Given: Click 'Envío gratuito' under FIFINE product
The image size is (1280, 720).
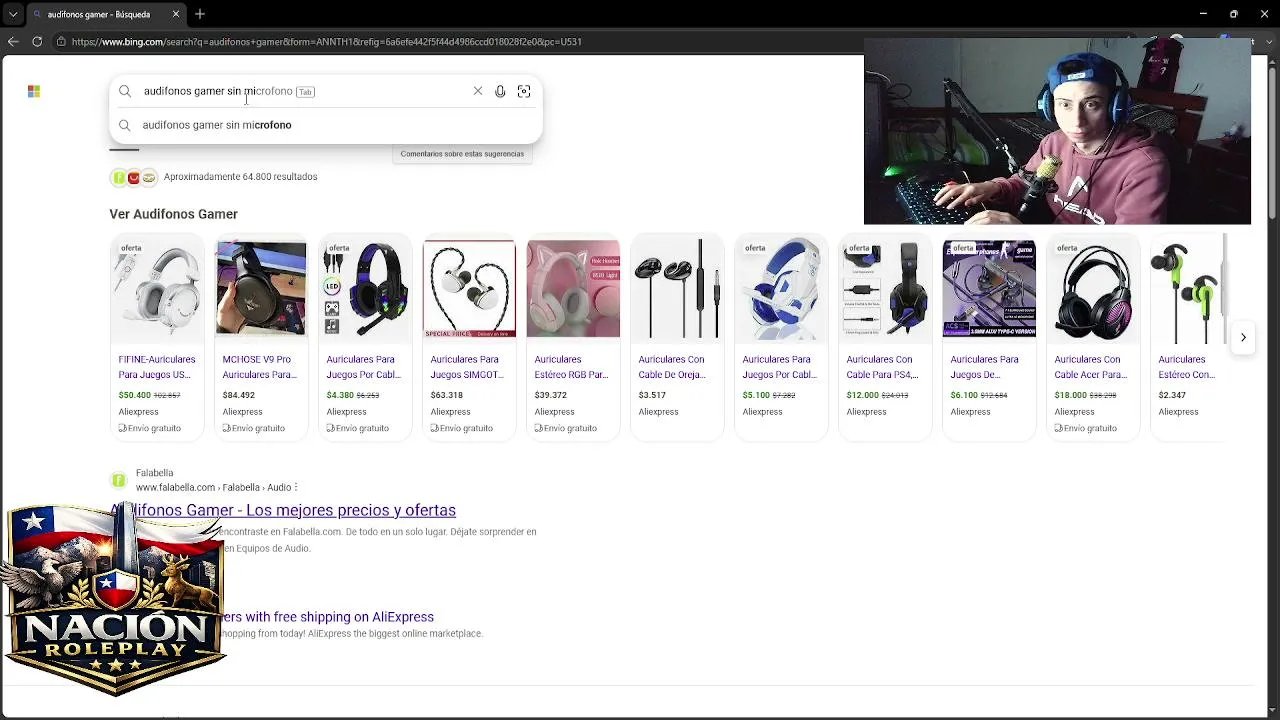Looking at the screenshot, I should coord(149,428).
